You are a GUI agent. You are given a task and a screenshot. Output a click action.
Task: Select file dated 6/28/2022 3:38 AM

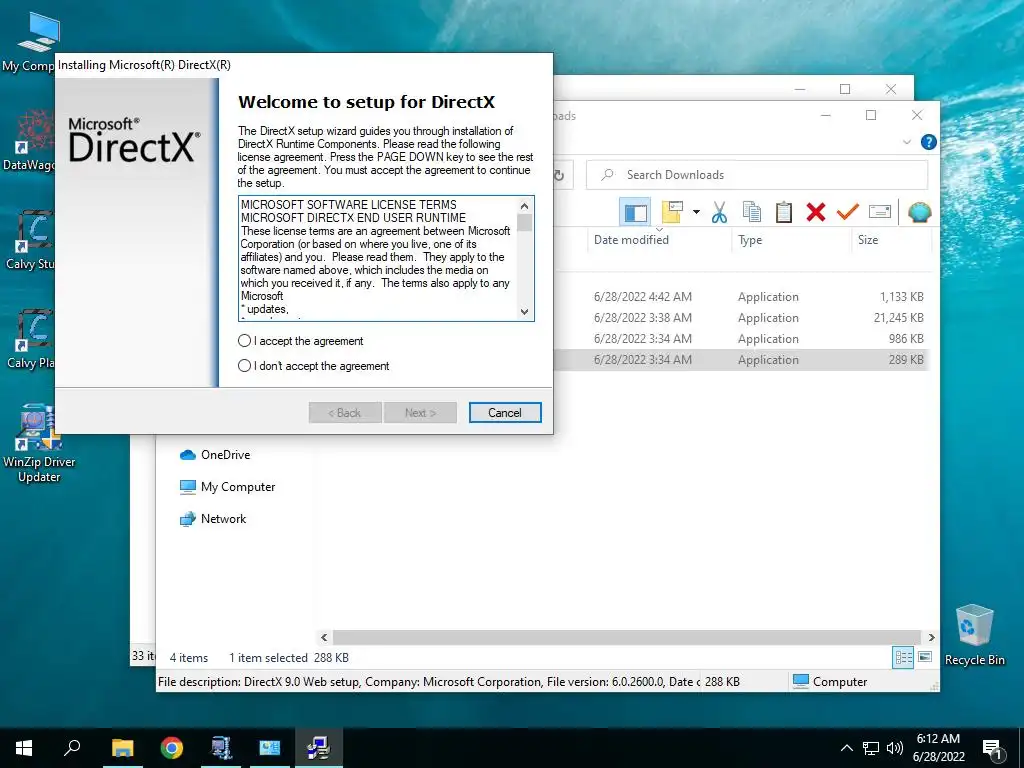(x=741, y=317)
